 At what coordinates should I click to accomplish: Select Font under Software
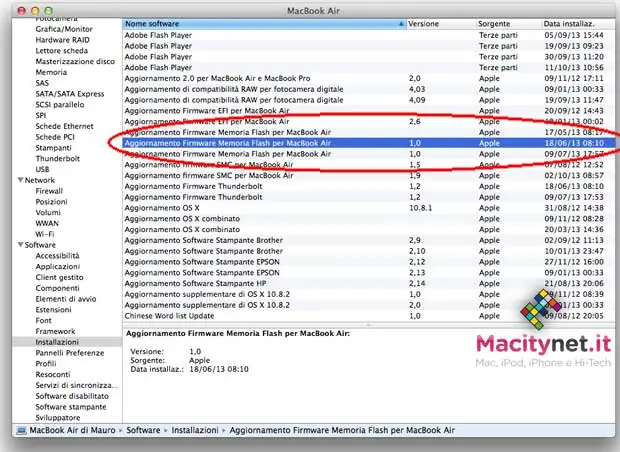(43, 321)
